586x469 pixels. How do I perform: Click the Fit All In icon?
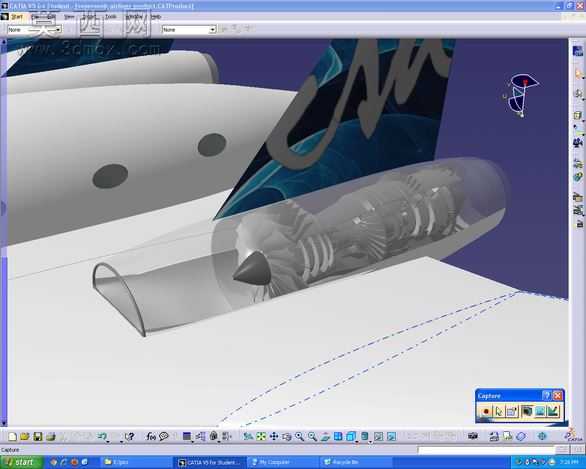coord(261,436)
